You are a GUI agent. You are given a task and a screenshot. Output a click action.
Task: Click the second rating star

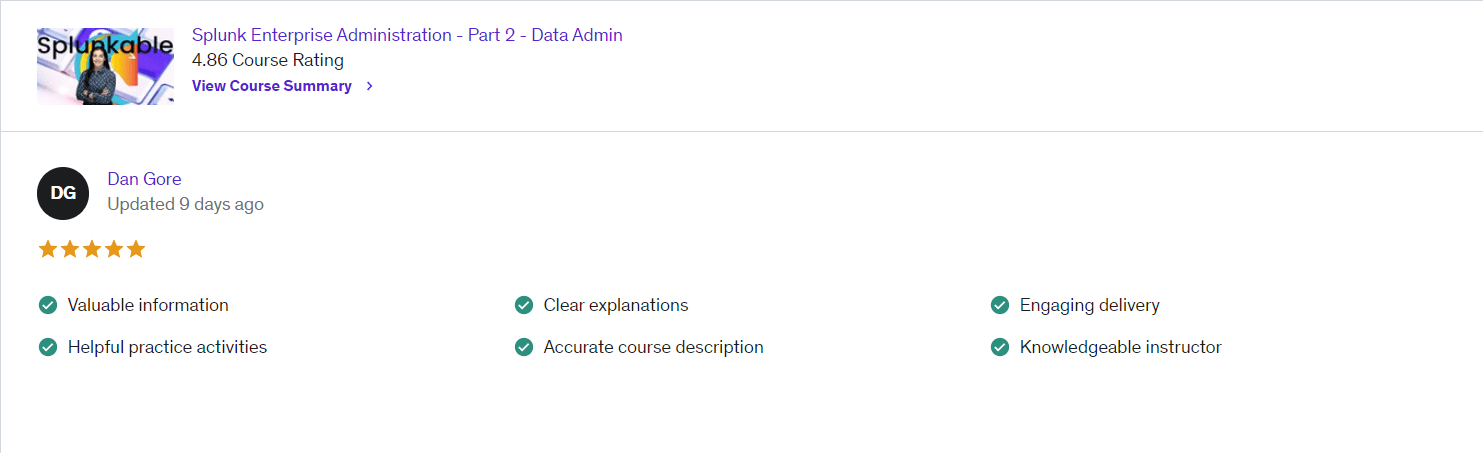[x=70, y=249]
